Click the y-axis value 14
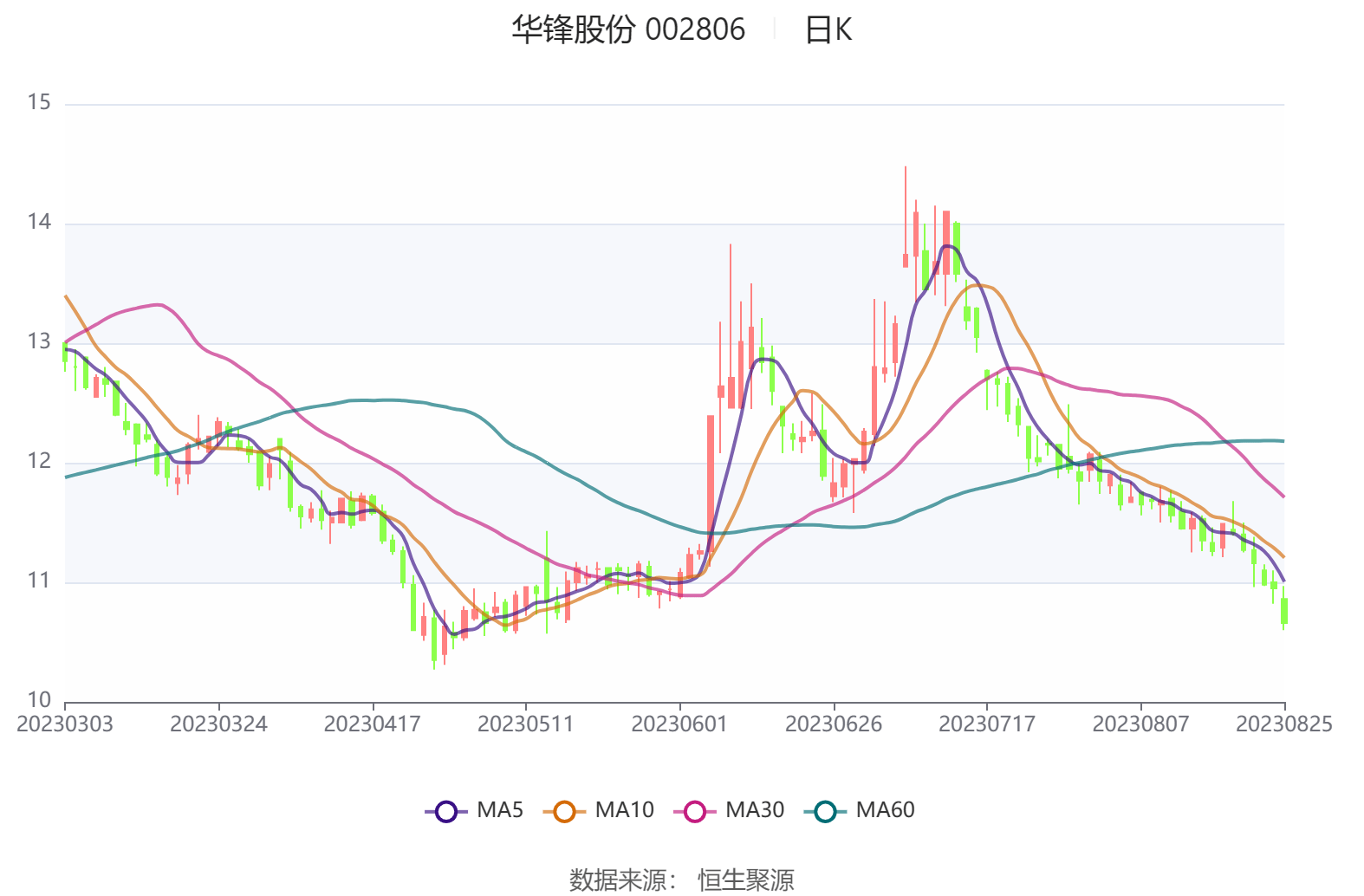This screenshot has height=896, width=1364. pos(39,222)
